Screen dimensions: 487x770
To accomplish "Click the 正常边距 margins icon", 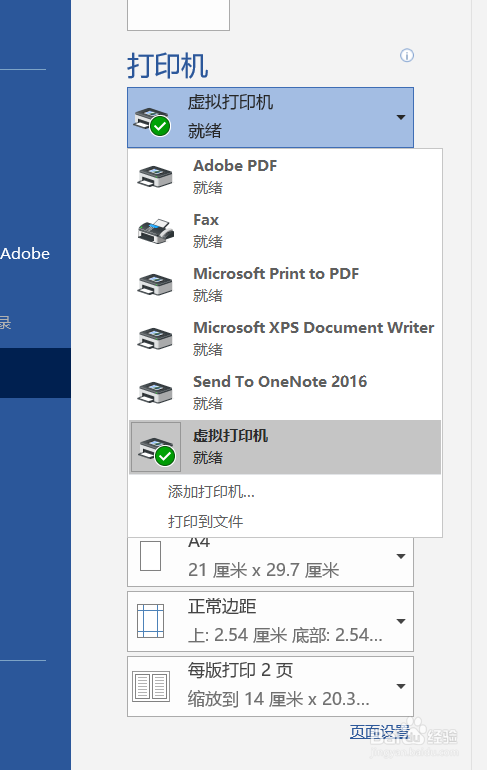I will [150, 621].
